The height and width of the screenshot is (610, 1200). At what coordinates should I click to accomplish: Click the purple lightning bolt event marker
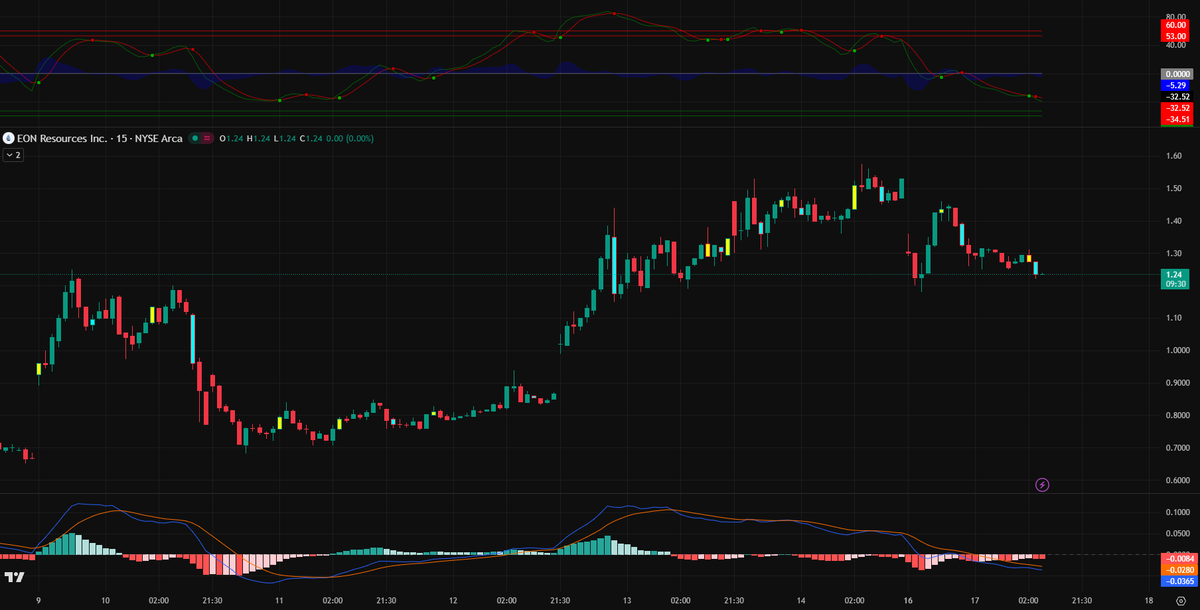[x=1042, y=485]
